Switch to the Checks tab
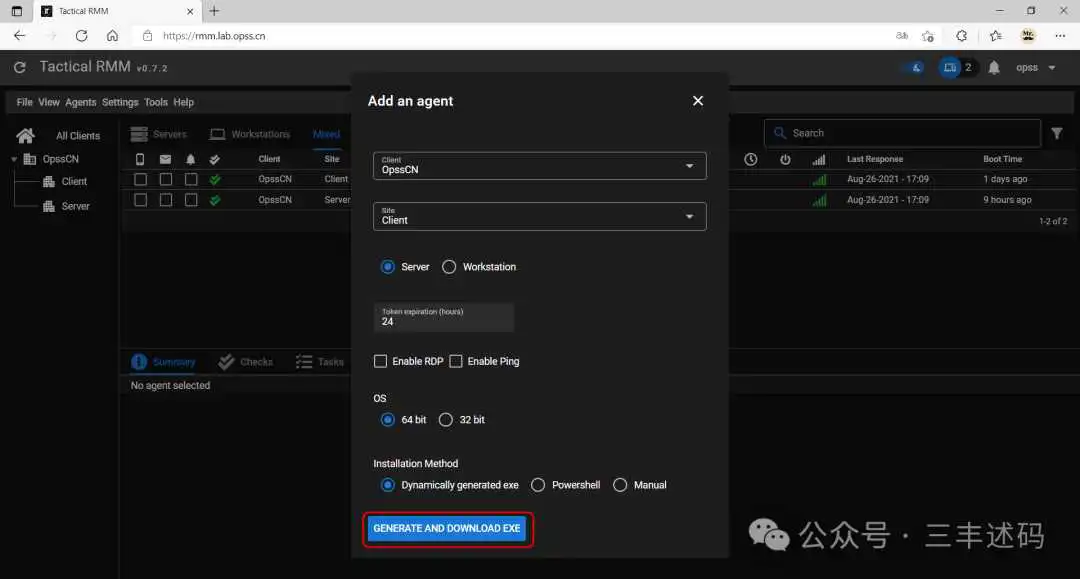This screenshot has height=579, width=1080. (246, 361)
